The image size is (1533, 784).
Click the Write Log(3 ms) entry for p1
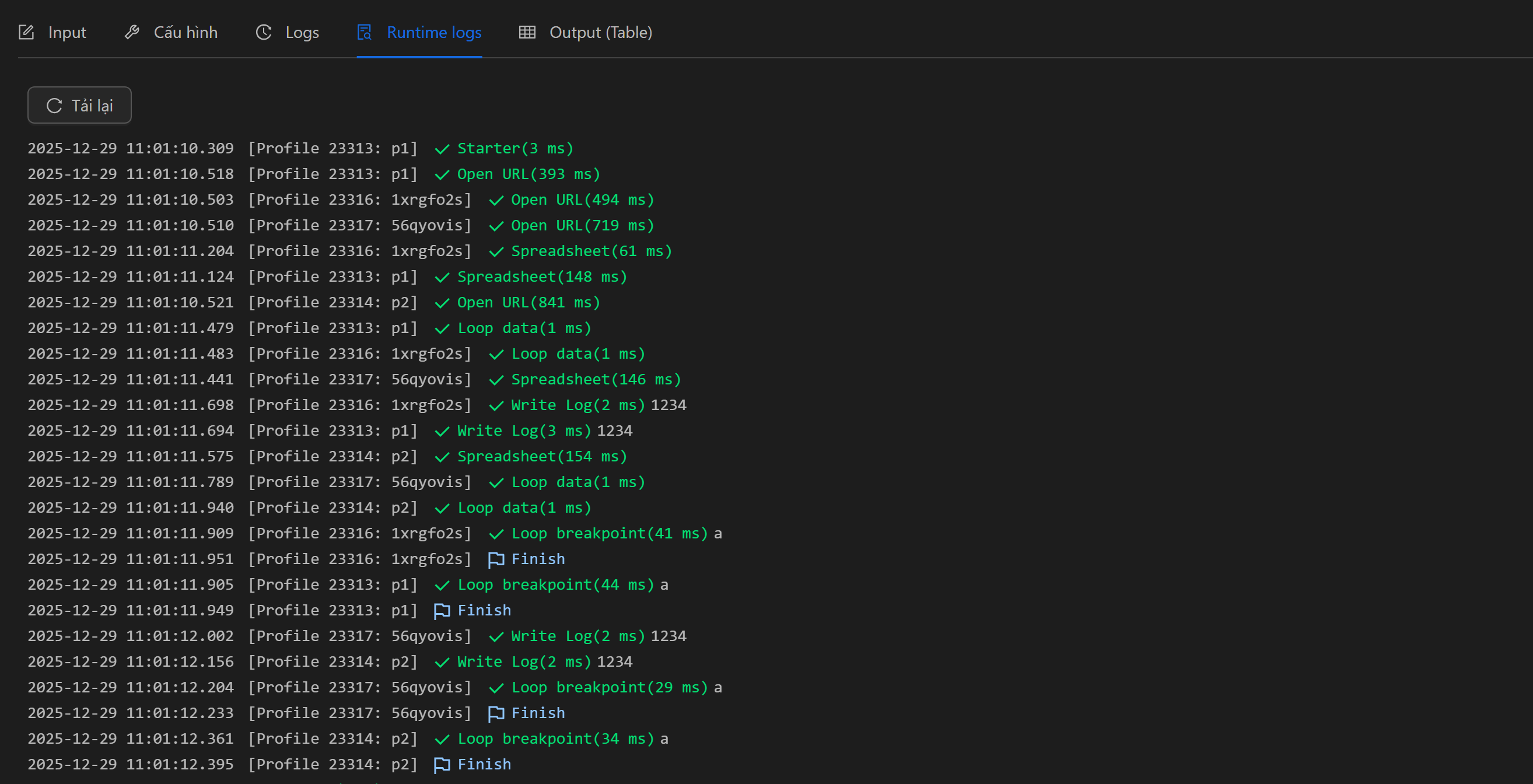click(x=524, y=431)
